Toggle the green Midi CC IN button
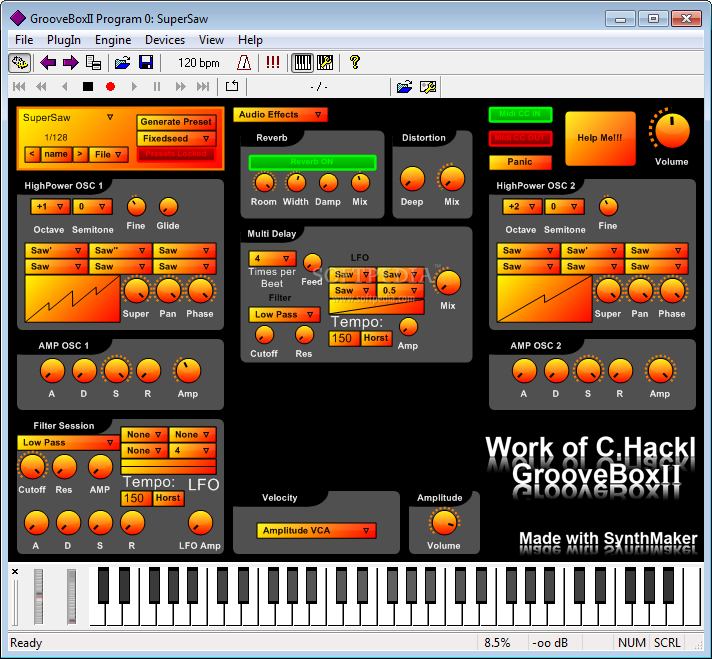The height and width of the screenshot is (659, 712). tap(520, 114)
